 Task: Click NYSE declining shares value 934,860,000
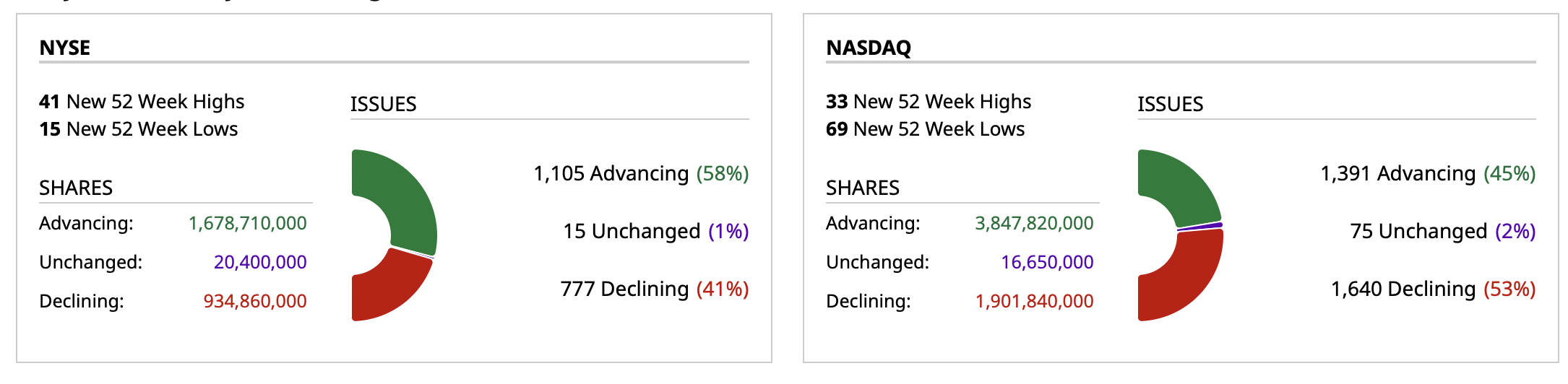(255, 302)
